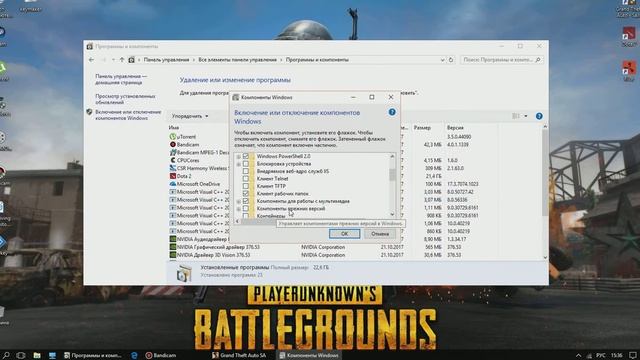
Task: Go up one level with the up arrow
Action: [x=122, y=60]
